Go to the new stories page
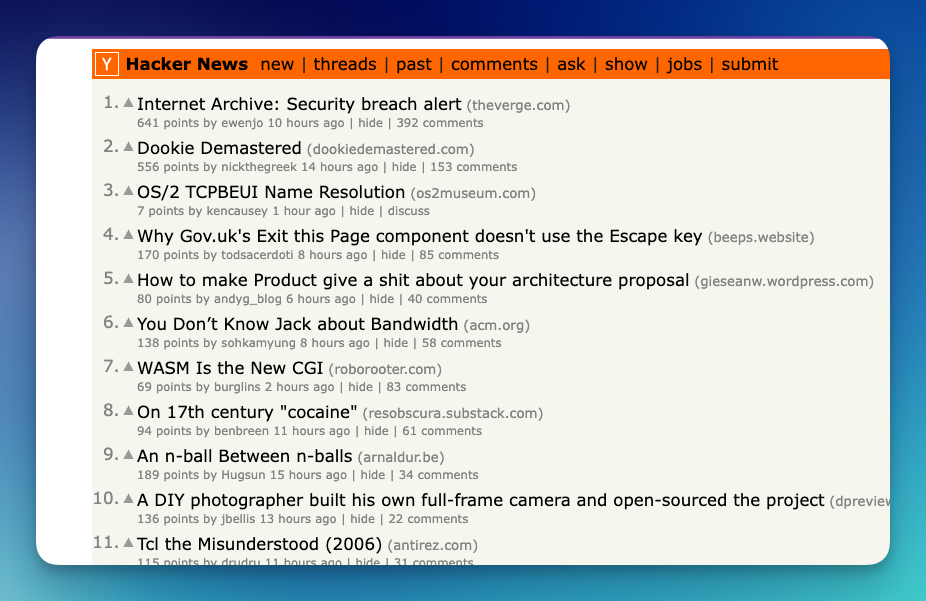Screen dimensions: 926x601 pos(277,64)
